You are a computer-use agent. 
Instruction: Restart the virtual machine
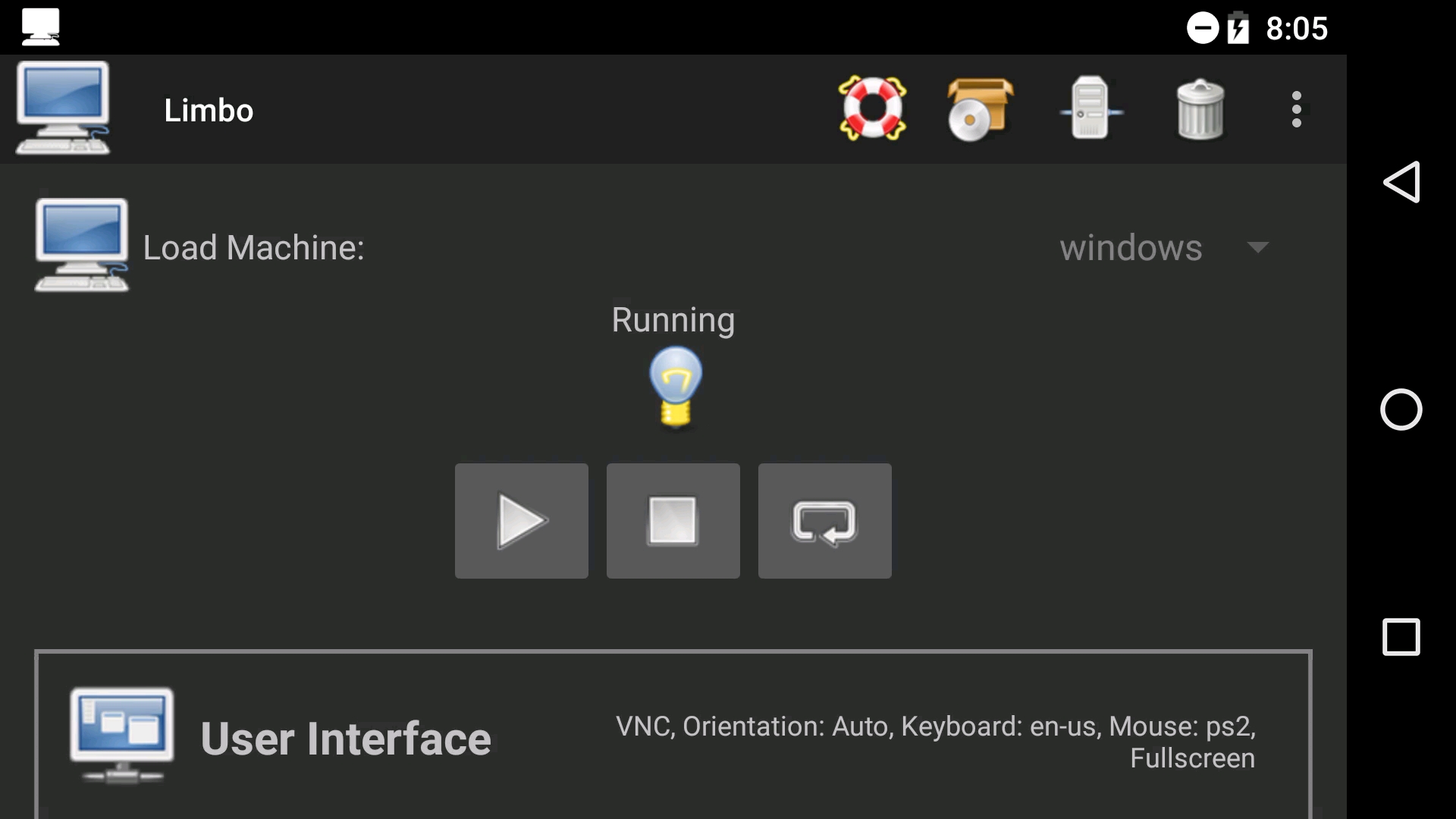(x=824, y=521)
